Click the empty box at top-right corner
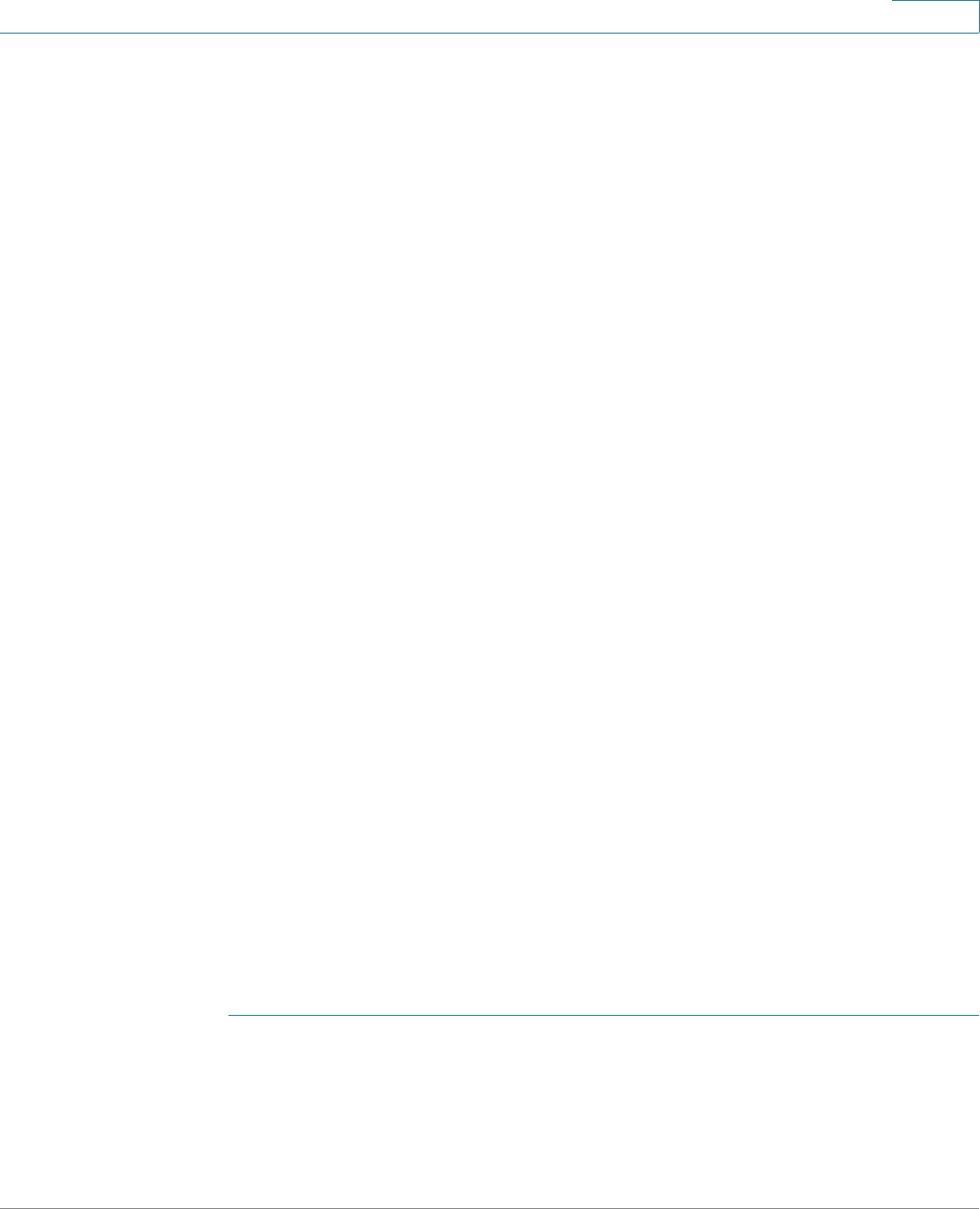This screenshot has width=980, height=1209. tap(936, 16)
